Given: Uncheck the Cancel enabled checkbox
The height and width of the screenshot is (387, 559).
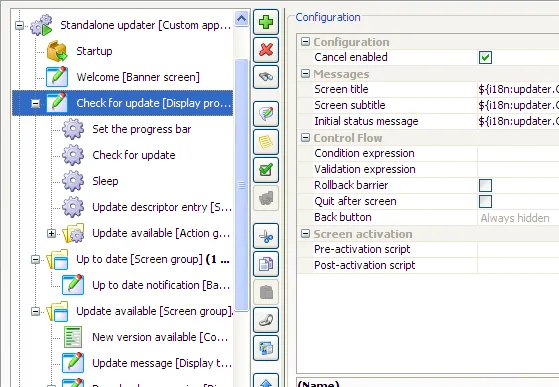Looking at the screenshot, I should tap(485, 57).
